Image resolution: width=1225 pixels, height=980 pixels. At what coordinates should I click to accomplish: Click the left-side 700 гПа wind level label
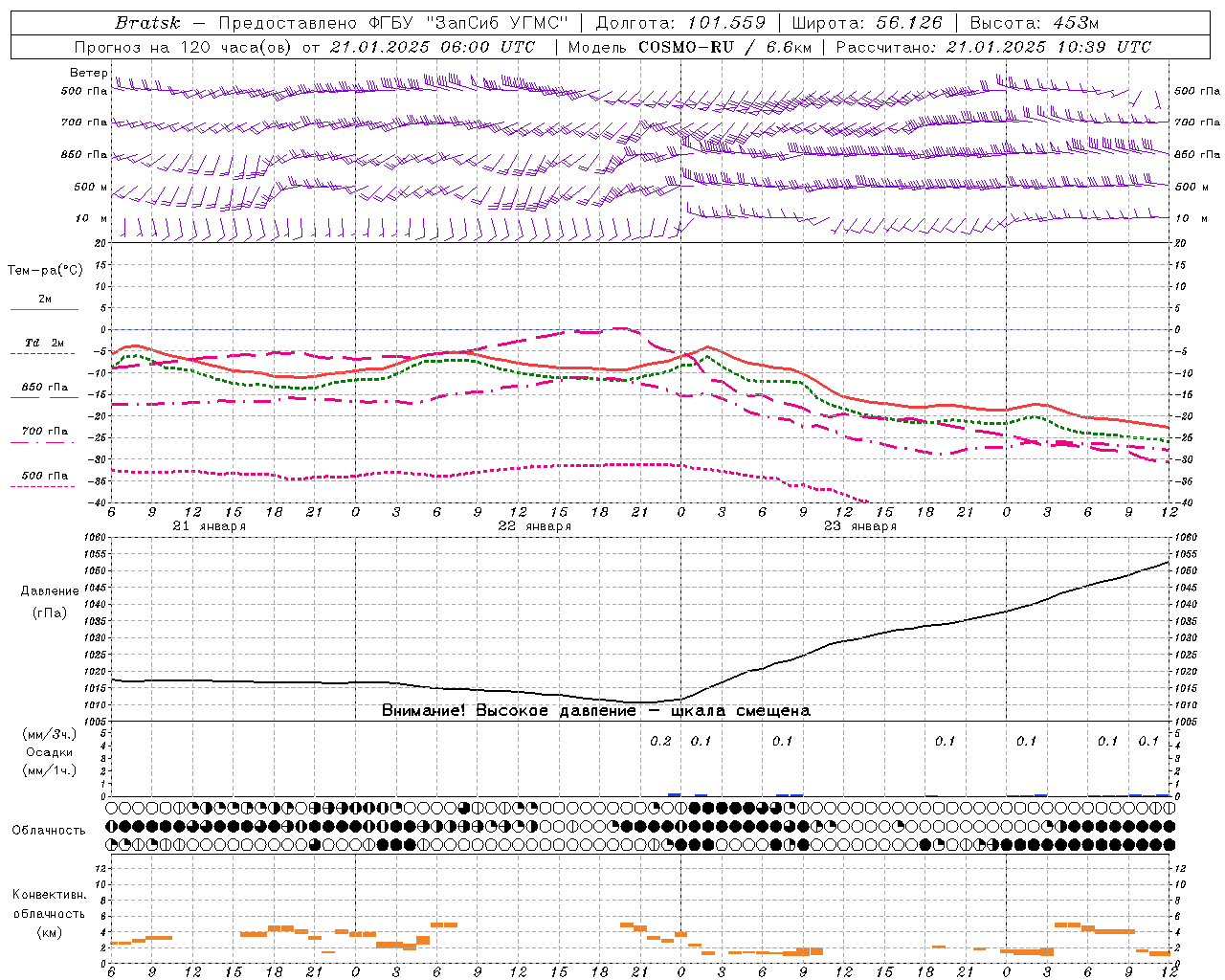(84, 123)
